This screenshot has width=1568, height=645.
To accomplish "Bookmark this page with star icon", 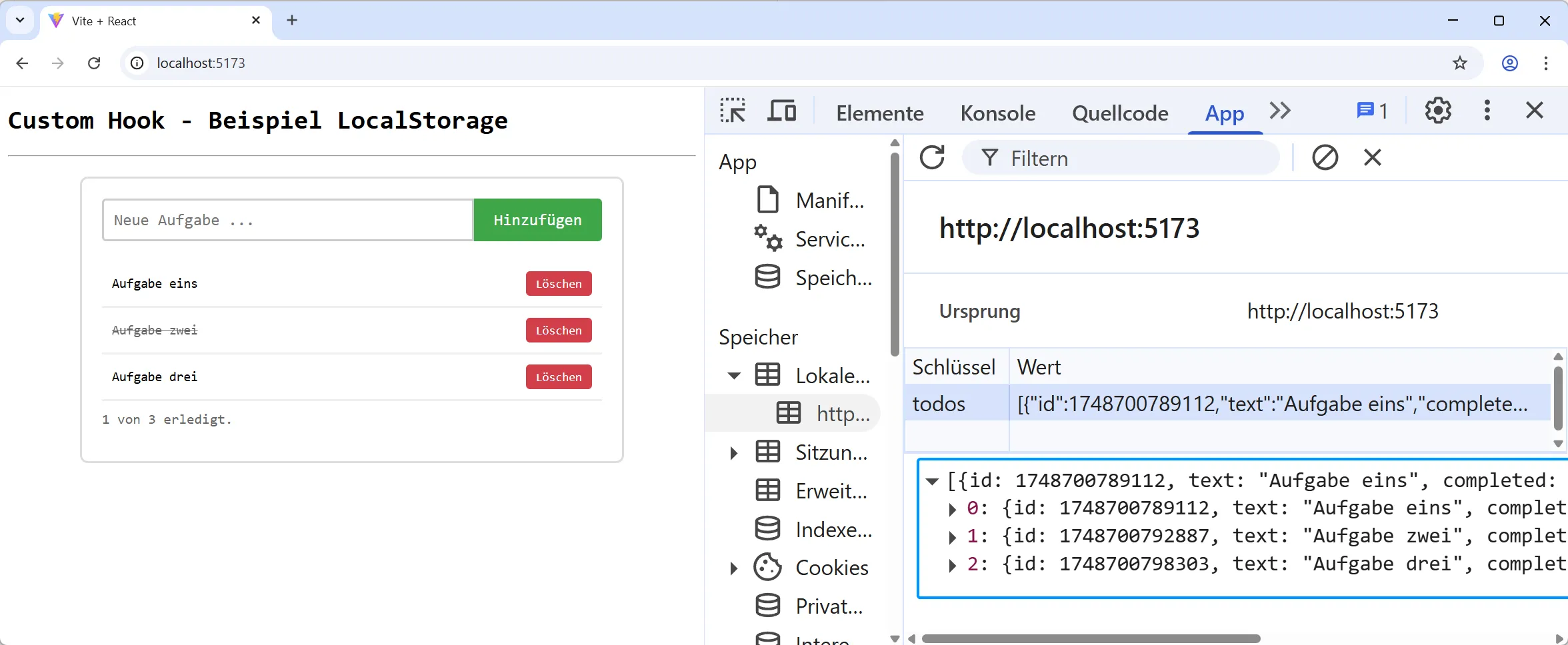I will (1460, 63).
